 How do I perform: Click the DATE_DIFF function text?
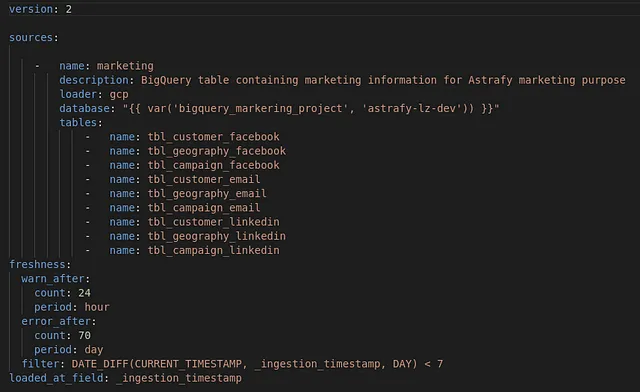(x=100, y=364)
